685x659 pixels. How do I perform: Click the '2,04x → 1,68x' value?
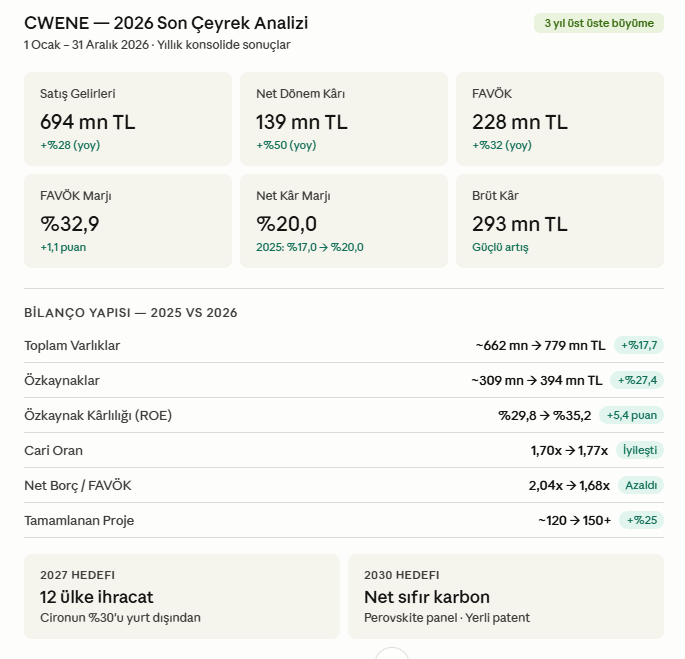[569, 486]
